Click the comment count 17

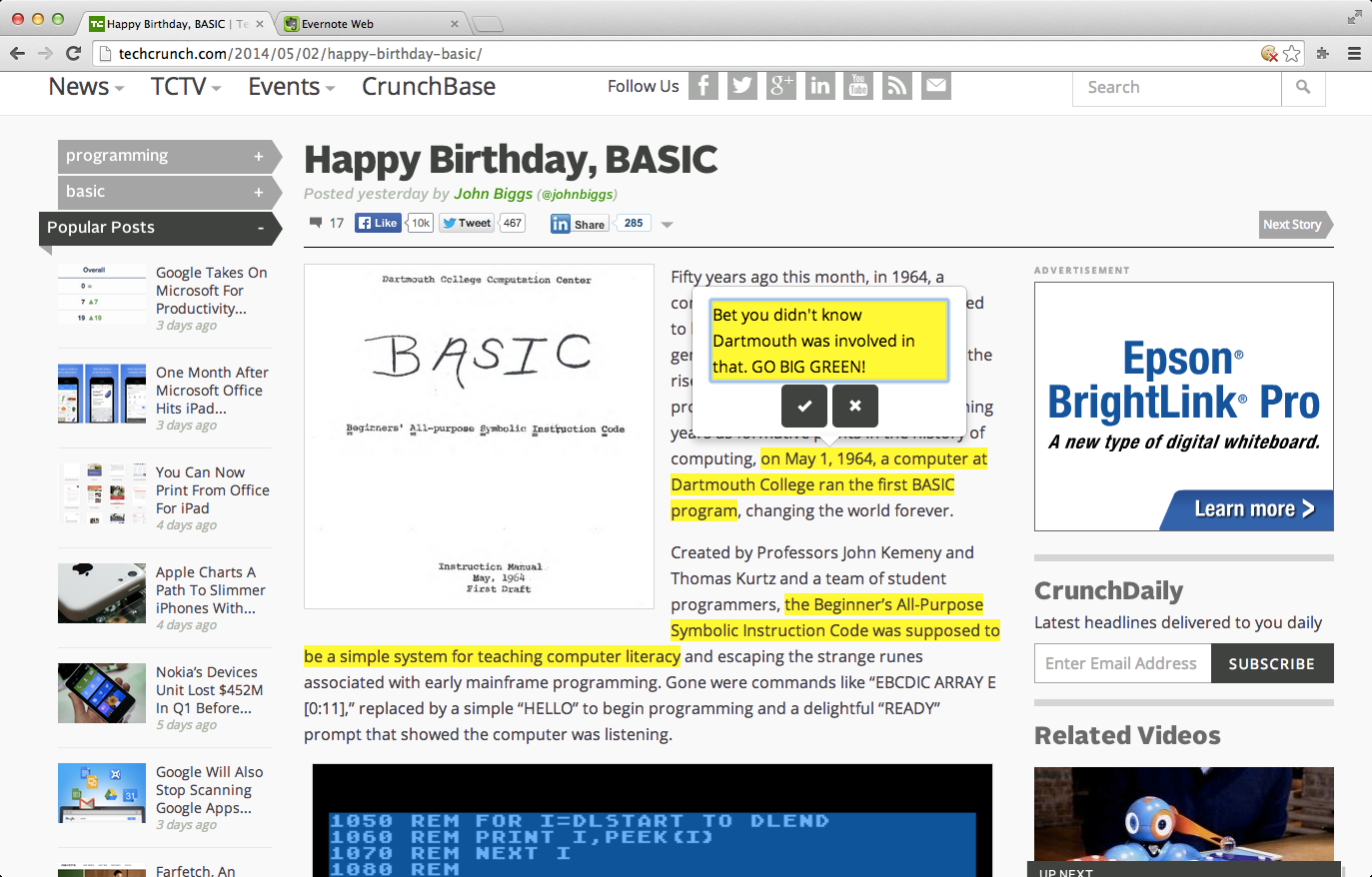click(337, 224)
